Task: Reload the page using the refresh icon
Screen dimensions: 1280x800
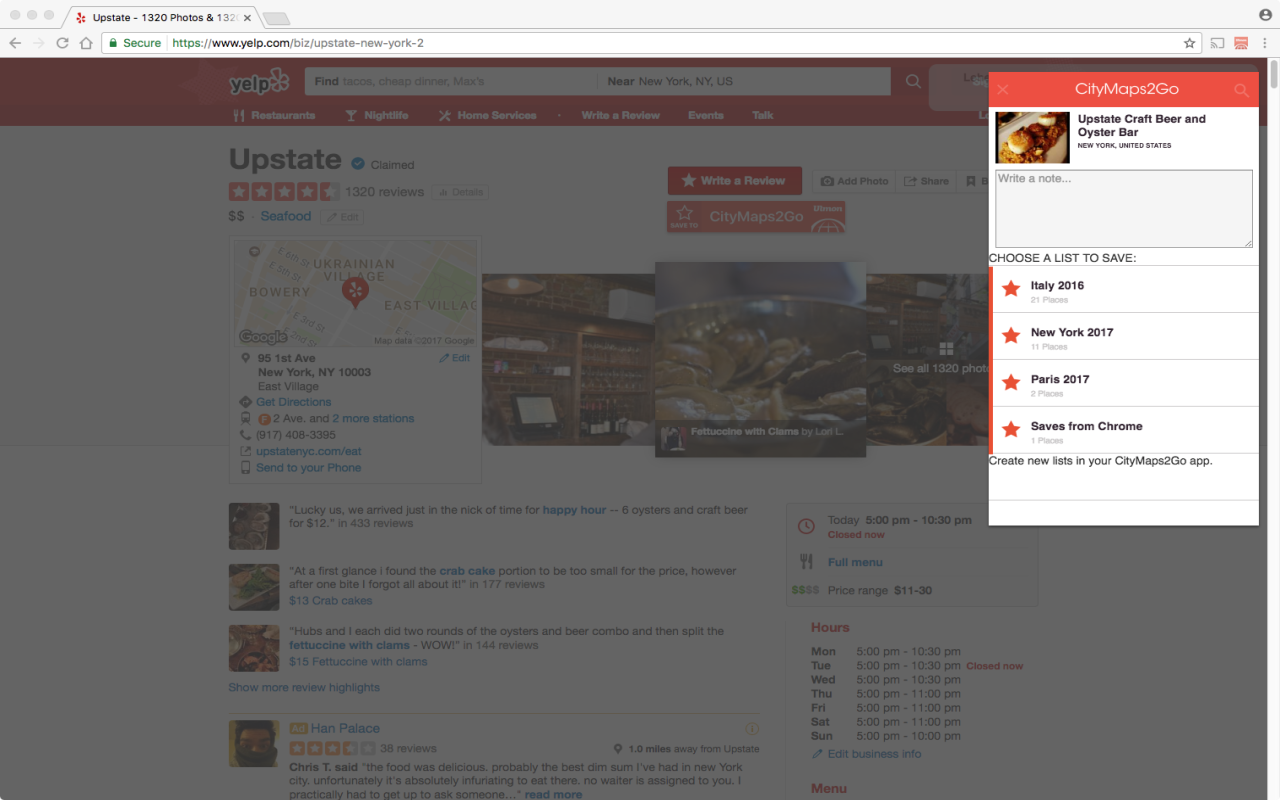Action: coord(62,43)
